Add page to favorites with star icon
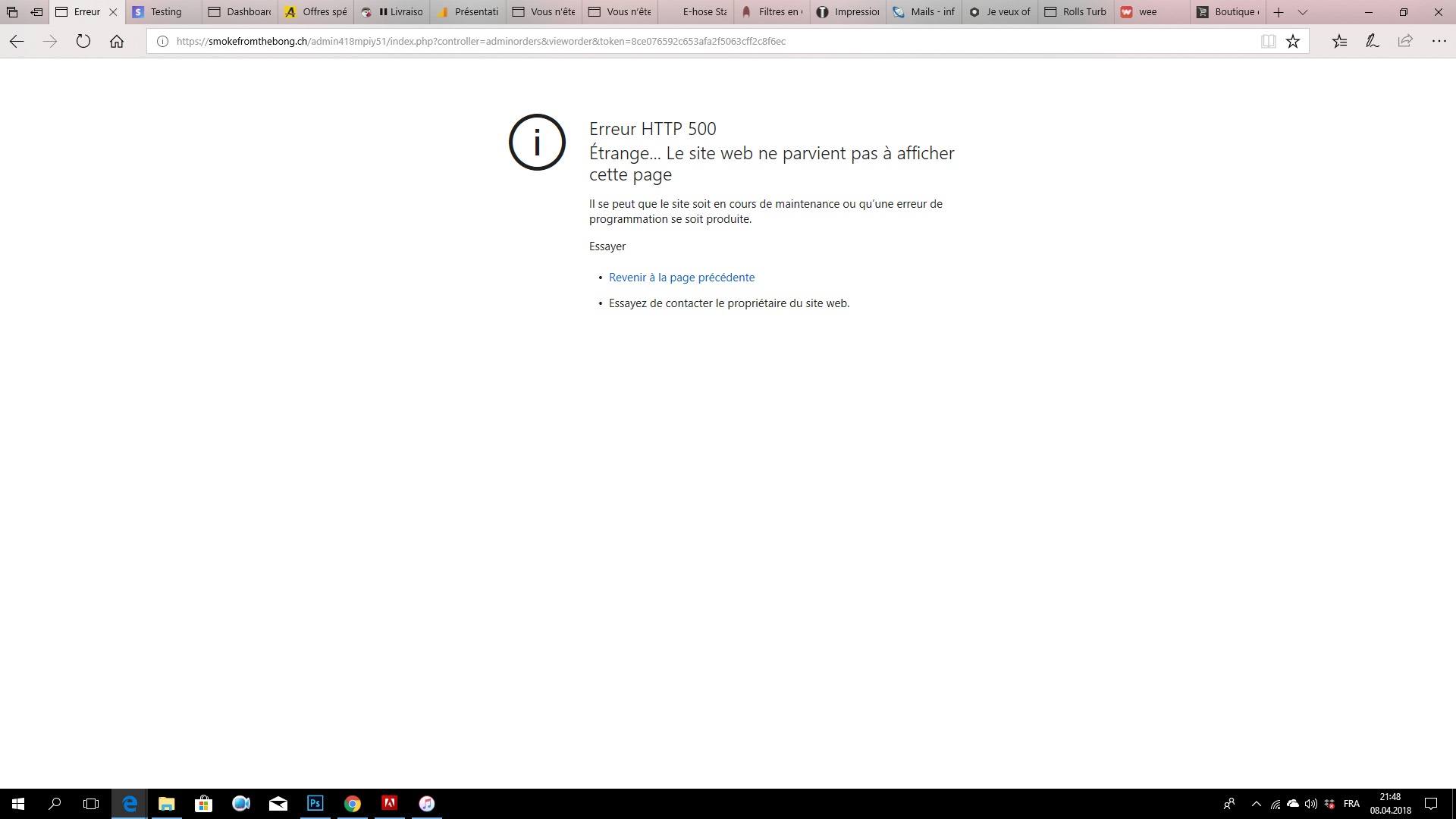 coord(1293,42)
